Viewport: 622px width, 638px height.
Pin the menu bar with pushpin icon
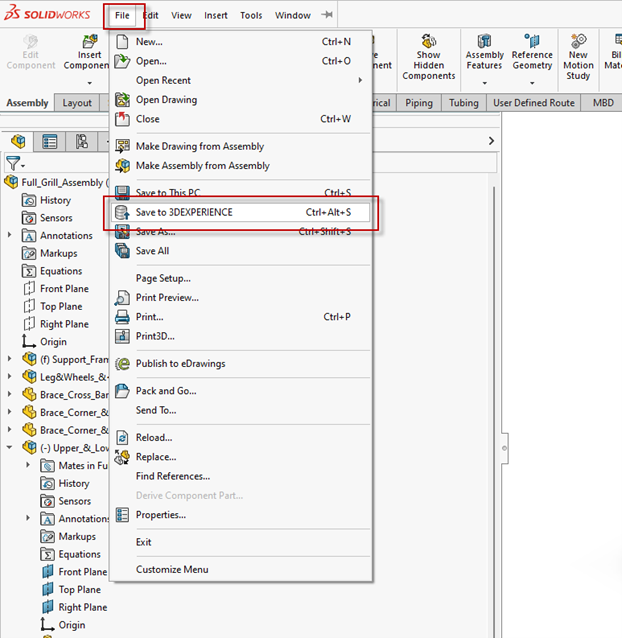327,15
